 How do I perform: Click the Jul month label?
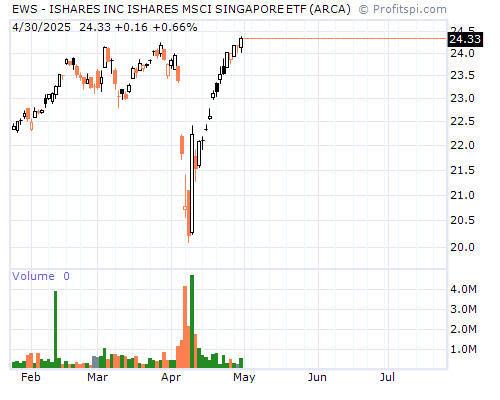[x=387, y=377]
